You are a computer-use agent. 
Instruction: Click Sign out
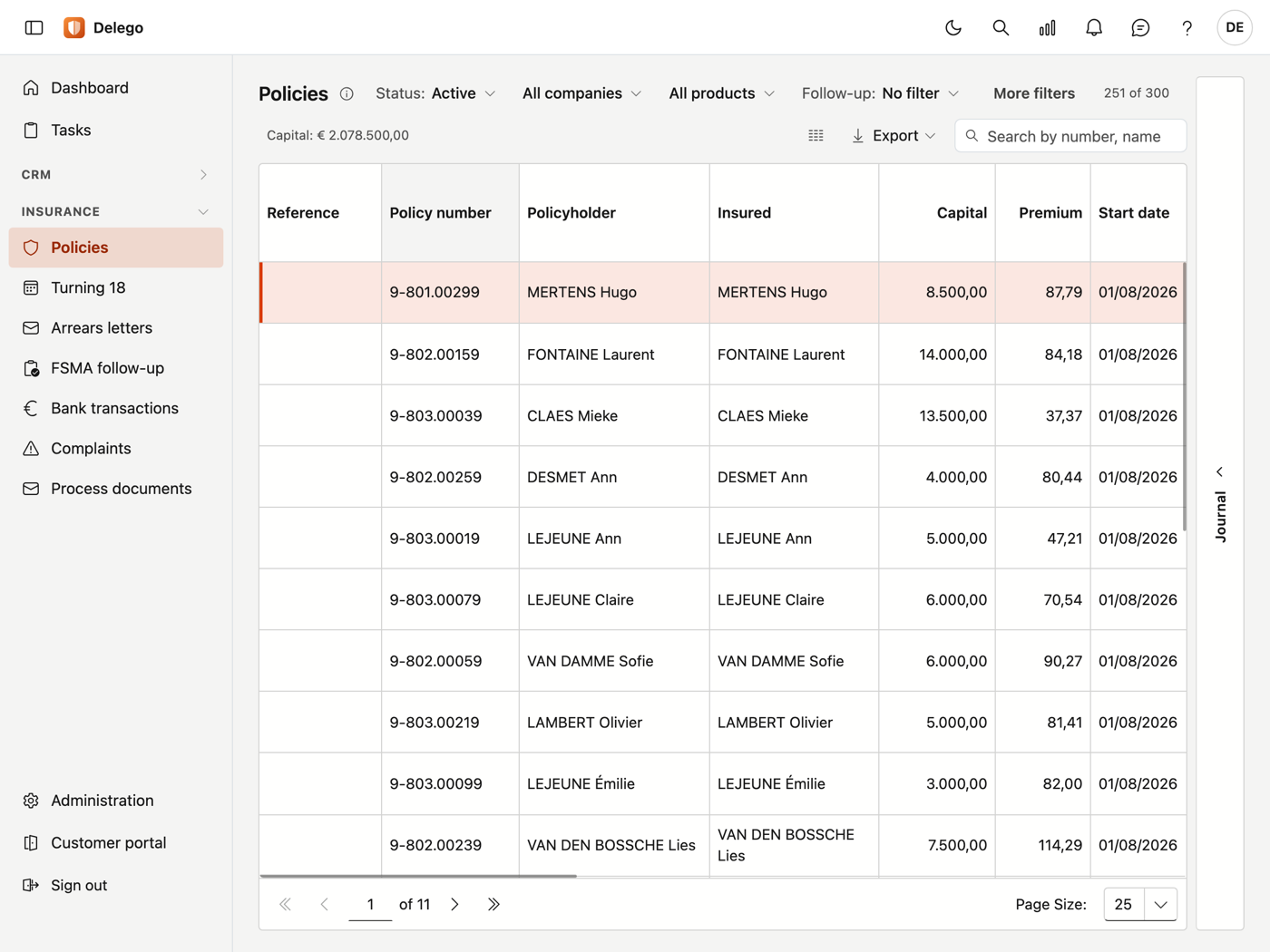point(115,886)
